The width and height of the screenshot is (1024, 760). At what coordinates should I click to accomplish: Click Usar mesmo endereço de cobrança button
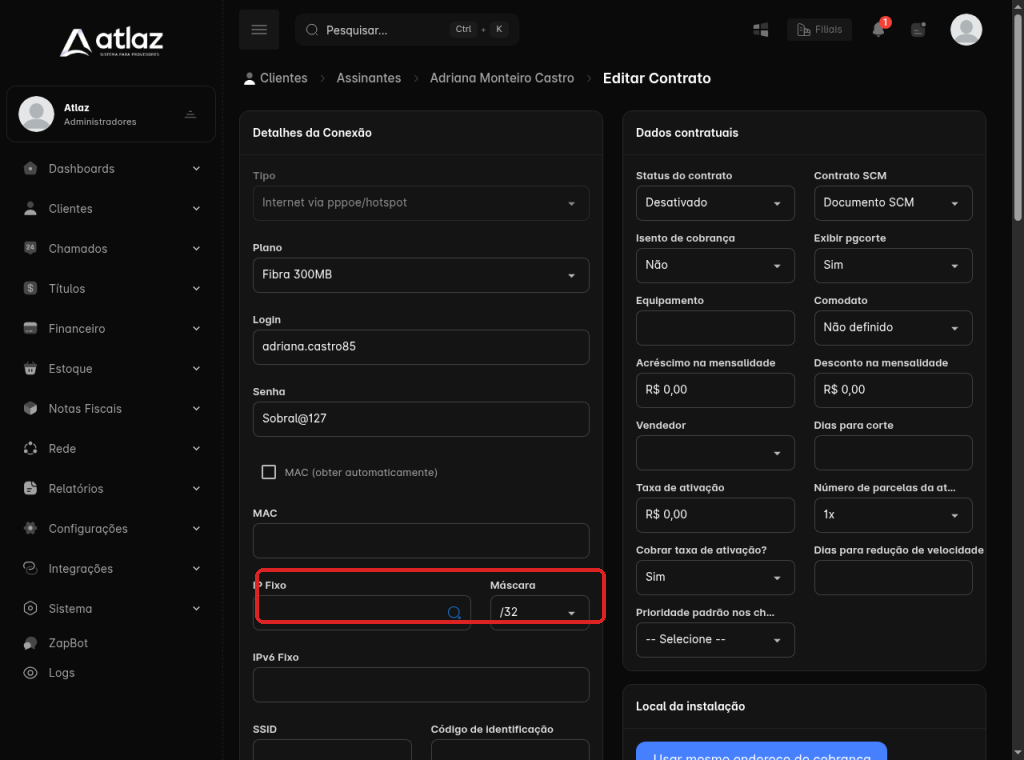pyautogui.click(x=761, y=751)
